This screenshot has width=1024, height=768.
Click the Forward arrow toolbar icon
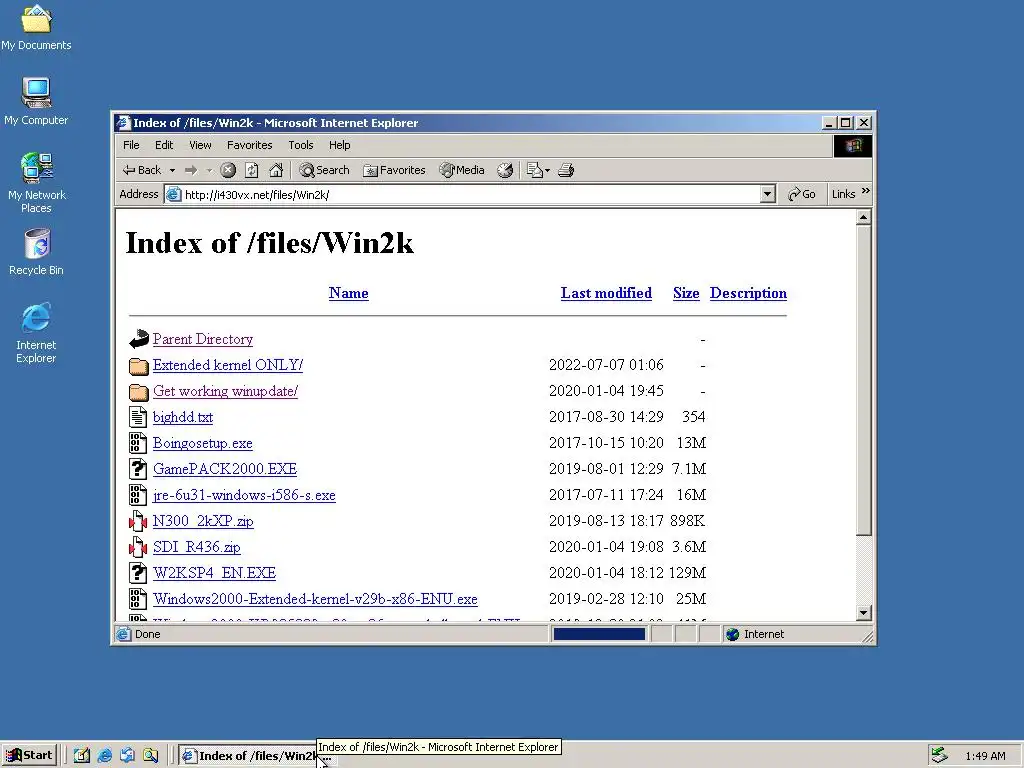pyautogui.click(x=191, y=170)
